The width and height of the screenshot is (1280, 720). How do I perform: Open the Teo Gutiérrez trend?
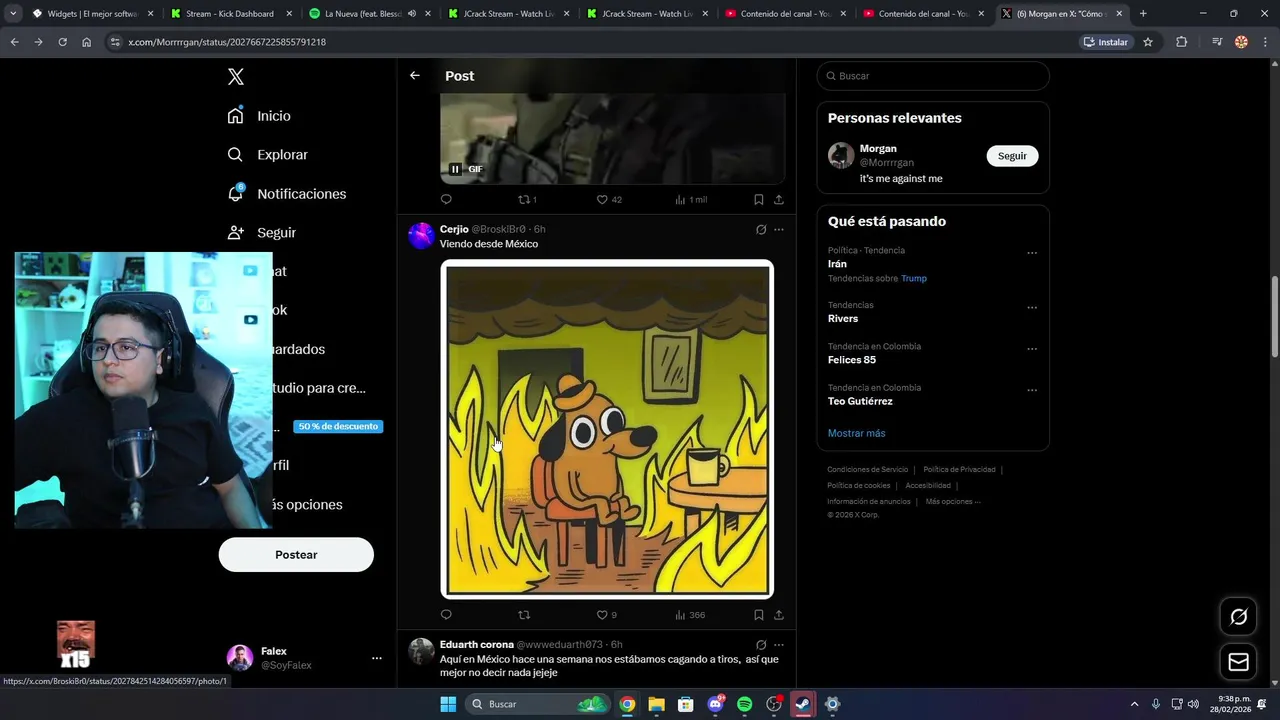(x=860, y=401)
